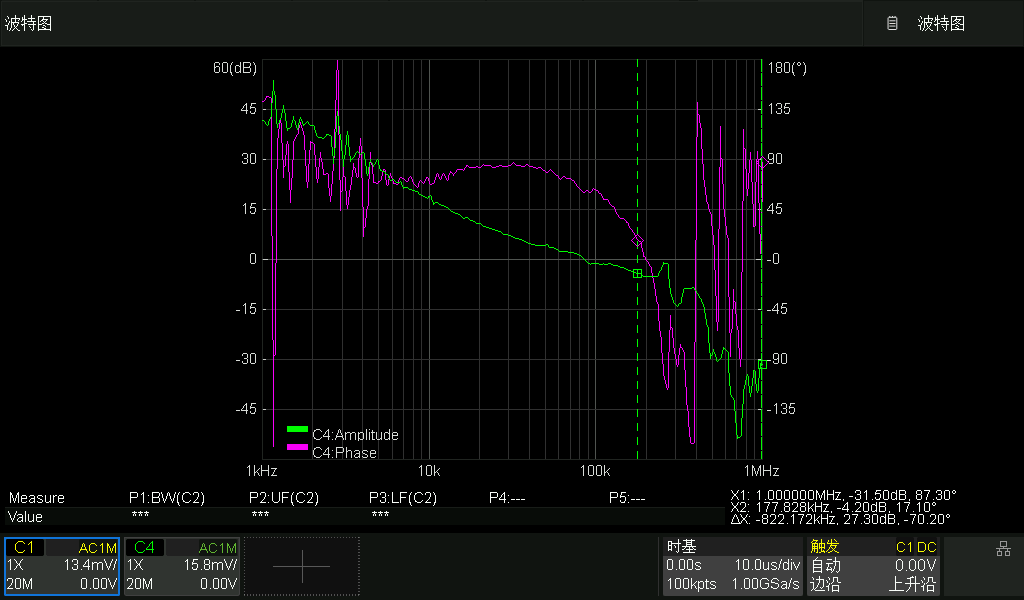Select the C4 channel box

click(182, 566)
